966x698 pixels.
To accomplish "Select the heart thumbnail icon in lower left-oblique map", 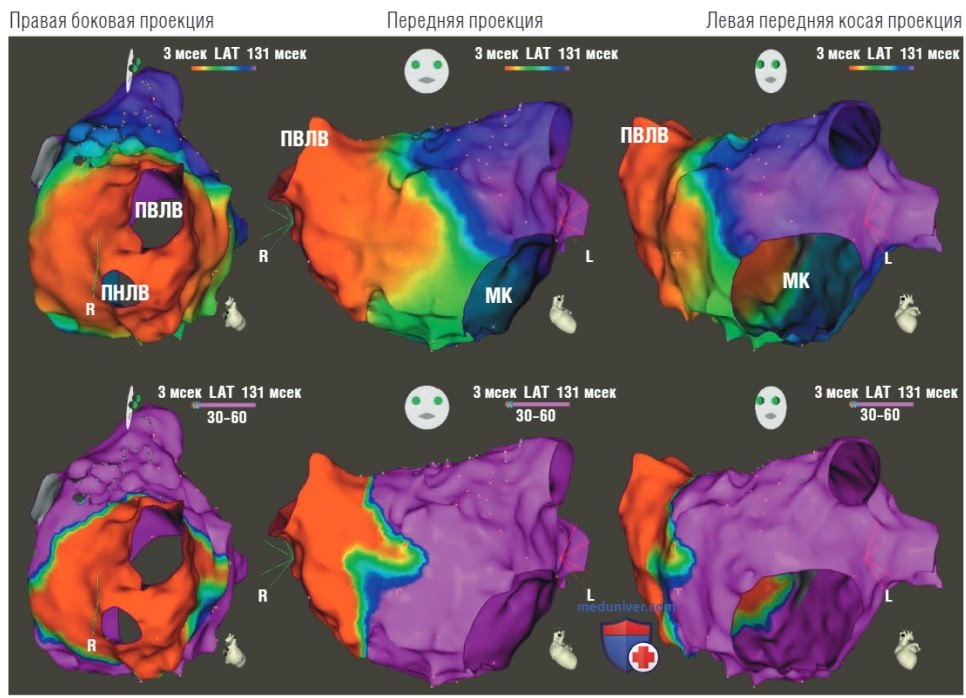I will (x=907, y=649).
